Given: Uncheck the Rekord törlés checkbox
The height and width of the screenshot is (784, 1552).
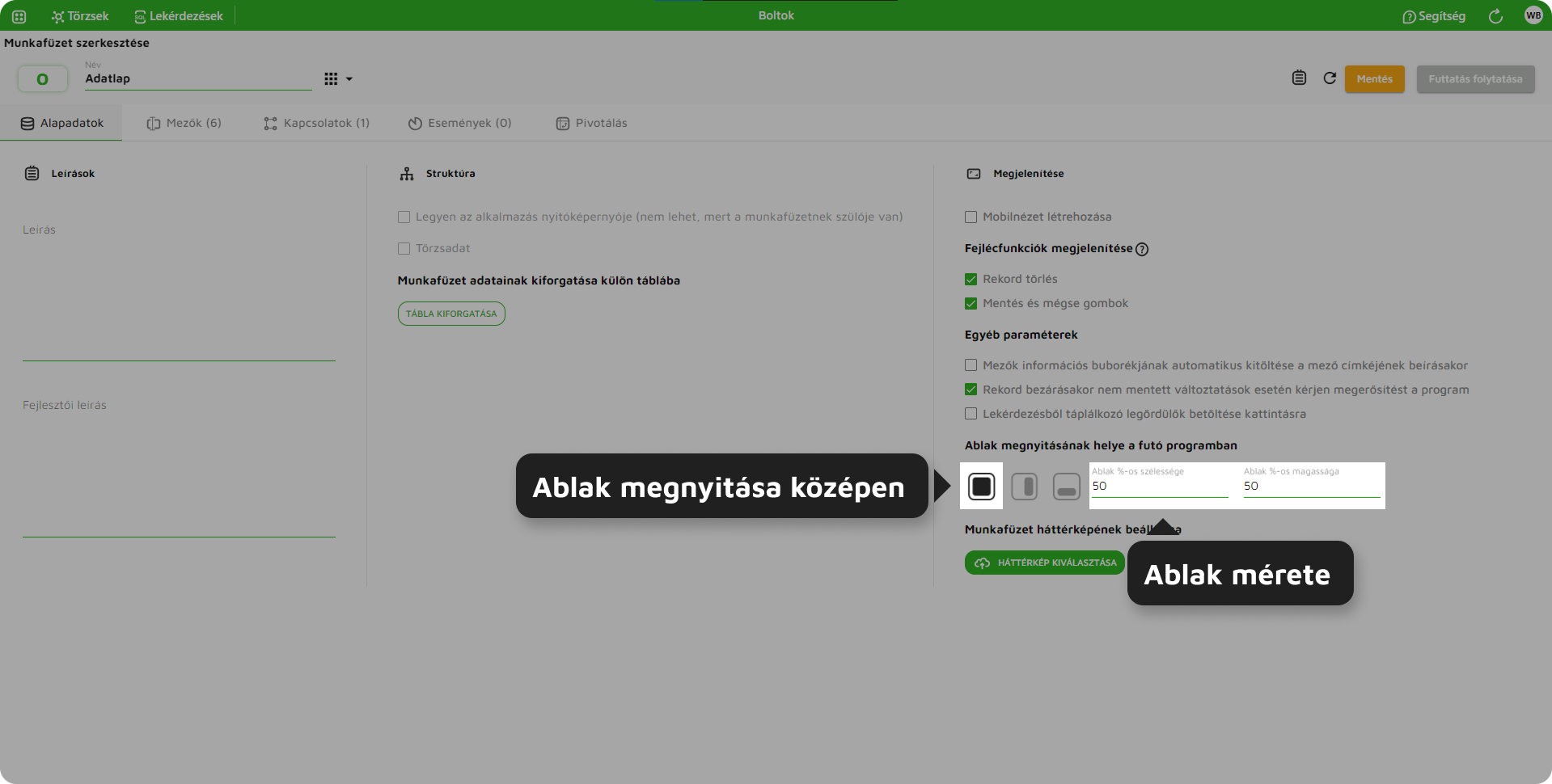Looking at the screenshot, I should 971,279.
